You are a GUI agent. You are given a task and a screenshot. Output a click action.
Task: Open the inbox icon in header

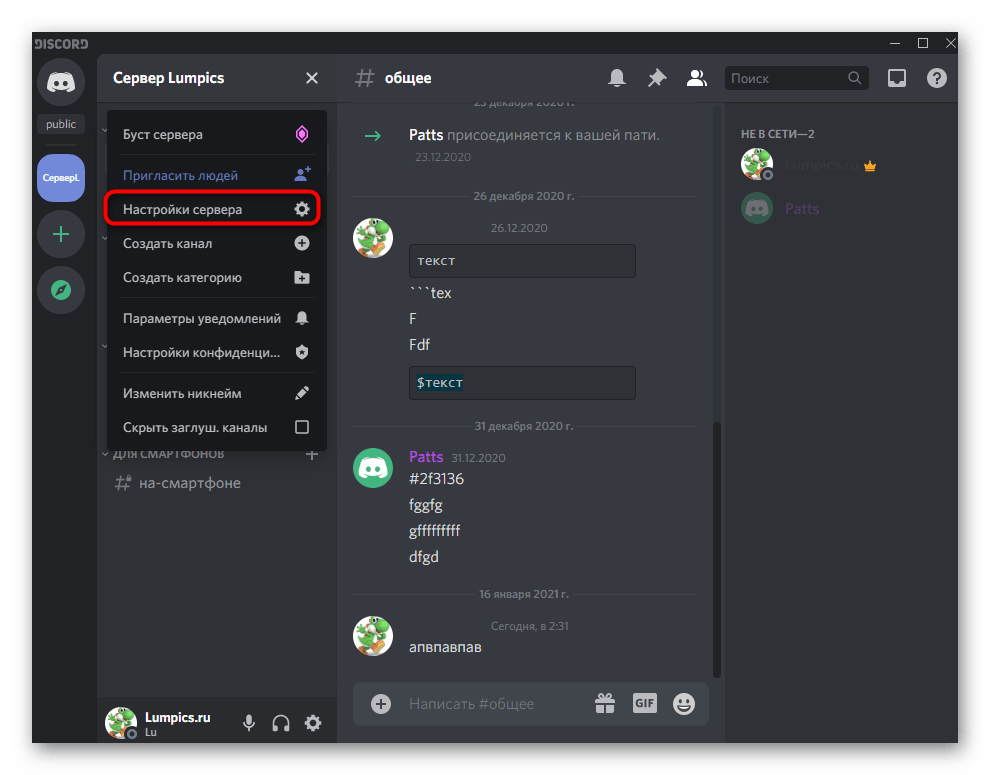pyautogui.click(x=897, y=78)
